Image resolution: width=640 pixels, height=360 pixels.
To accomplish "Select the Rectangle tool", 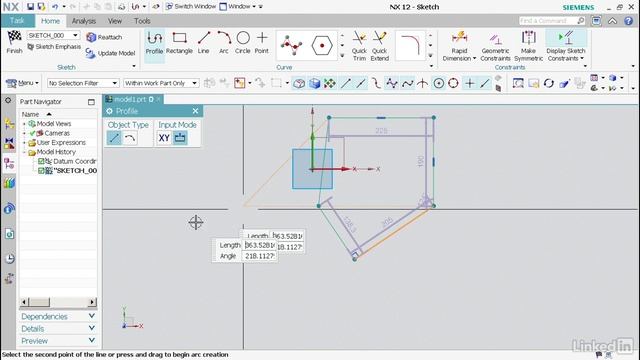I will (179, 43).
